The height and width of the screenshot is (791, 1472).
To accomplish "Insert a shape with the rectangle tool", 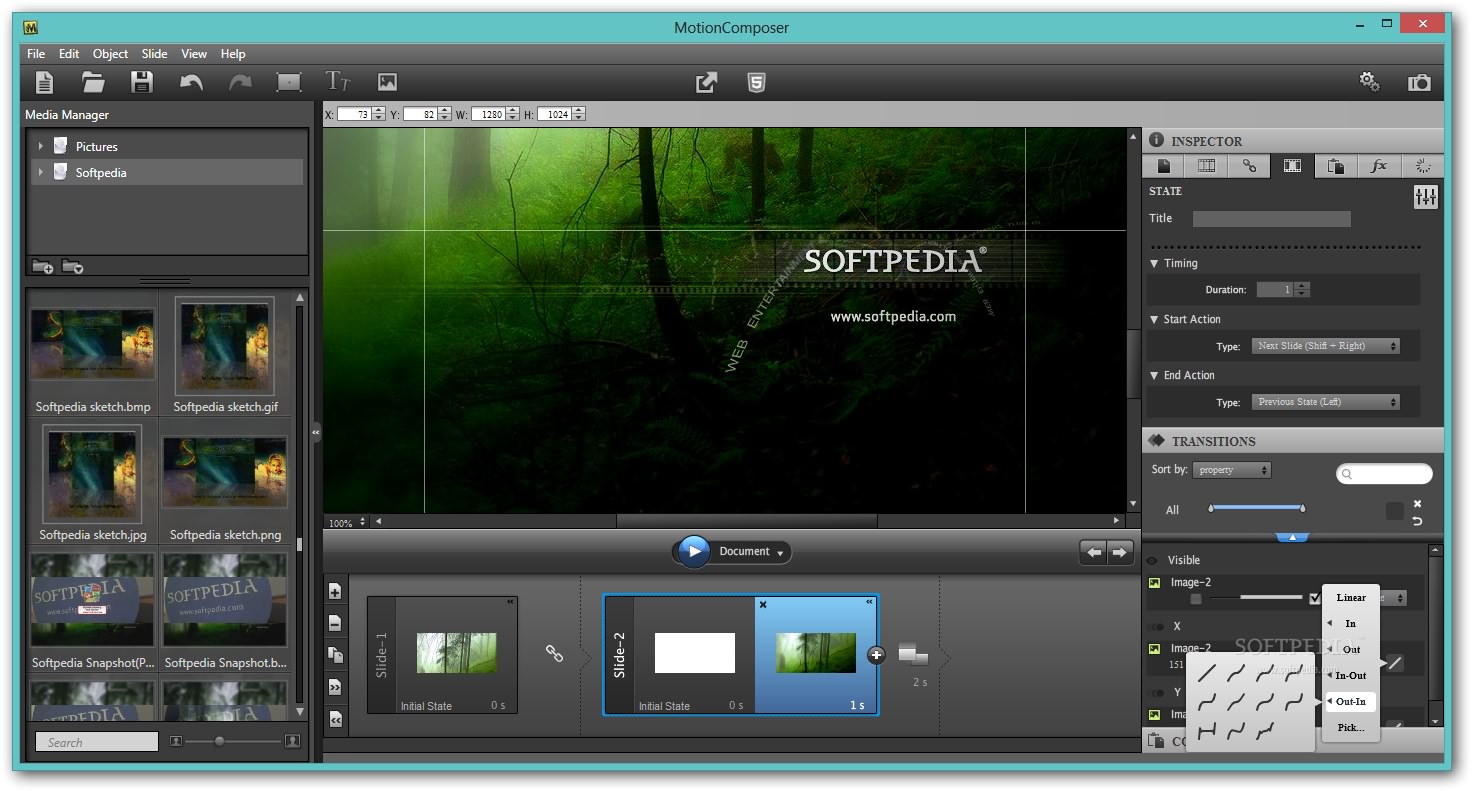I will [289, 83].
